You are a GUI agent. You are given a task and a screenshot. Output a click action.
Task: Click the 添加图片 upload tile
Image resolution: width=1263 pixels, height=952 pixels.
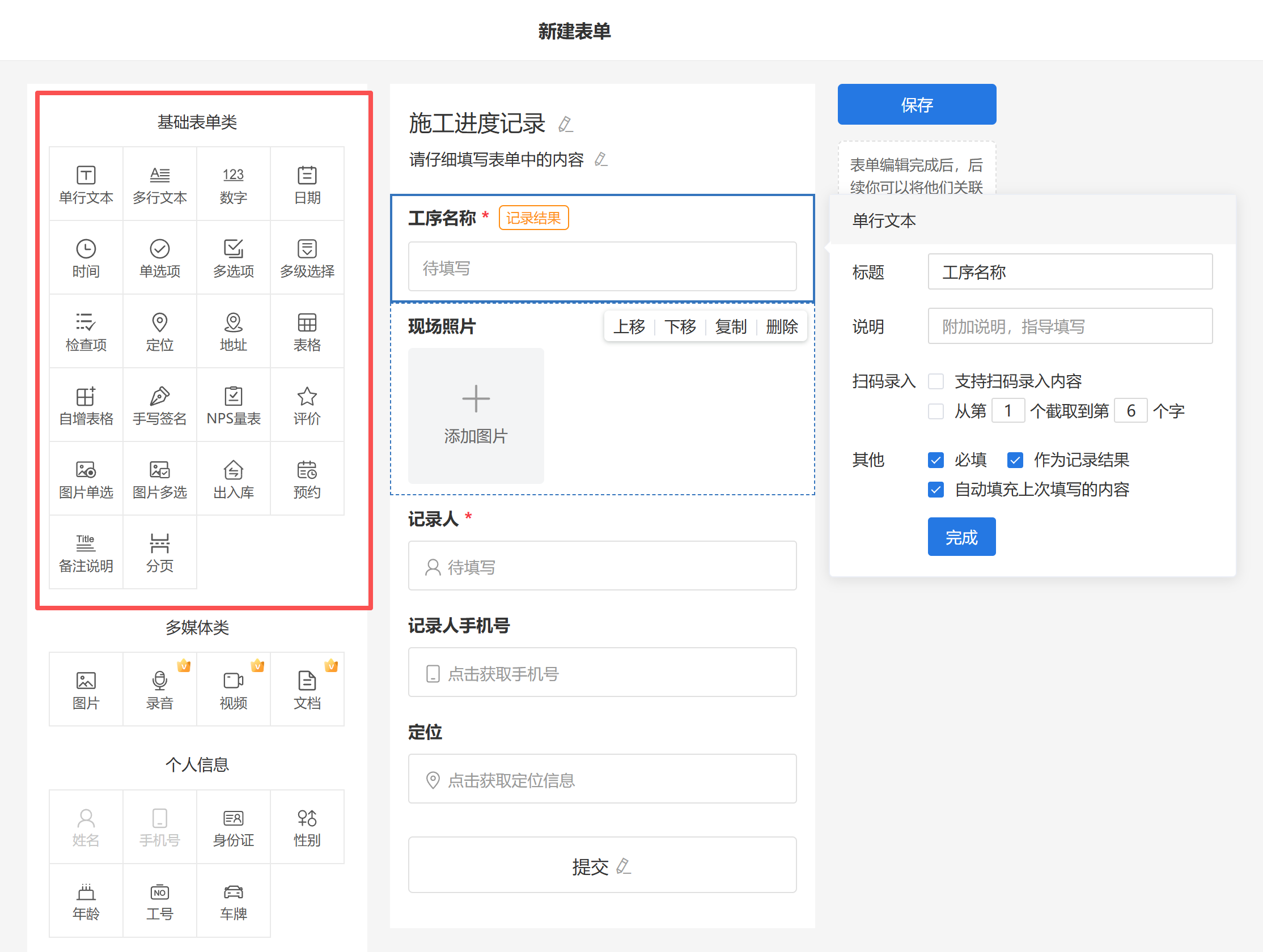tap(476, 415)
